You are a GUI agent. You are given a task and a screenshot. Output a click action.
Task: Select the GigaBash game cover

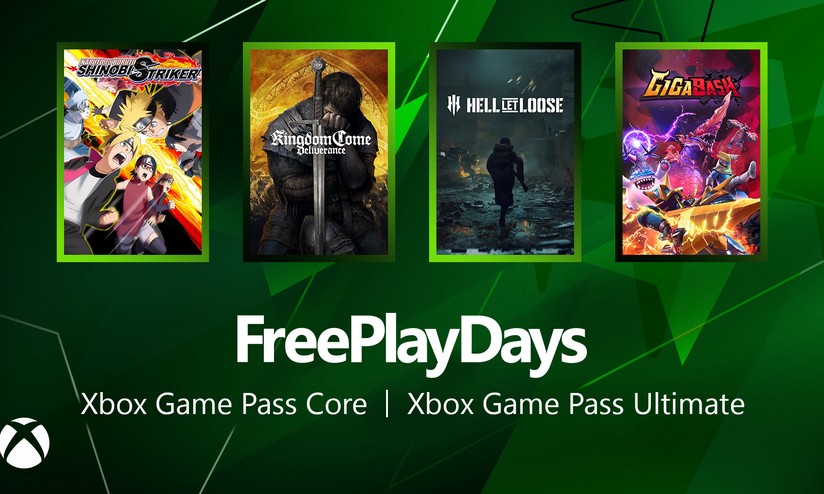[x=691, y=152]
